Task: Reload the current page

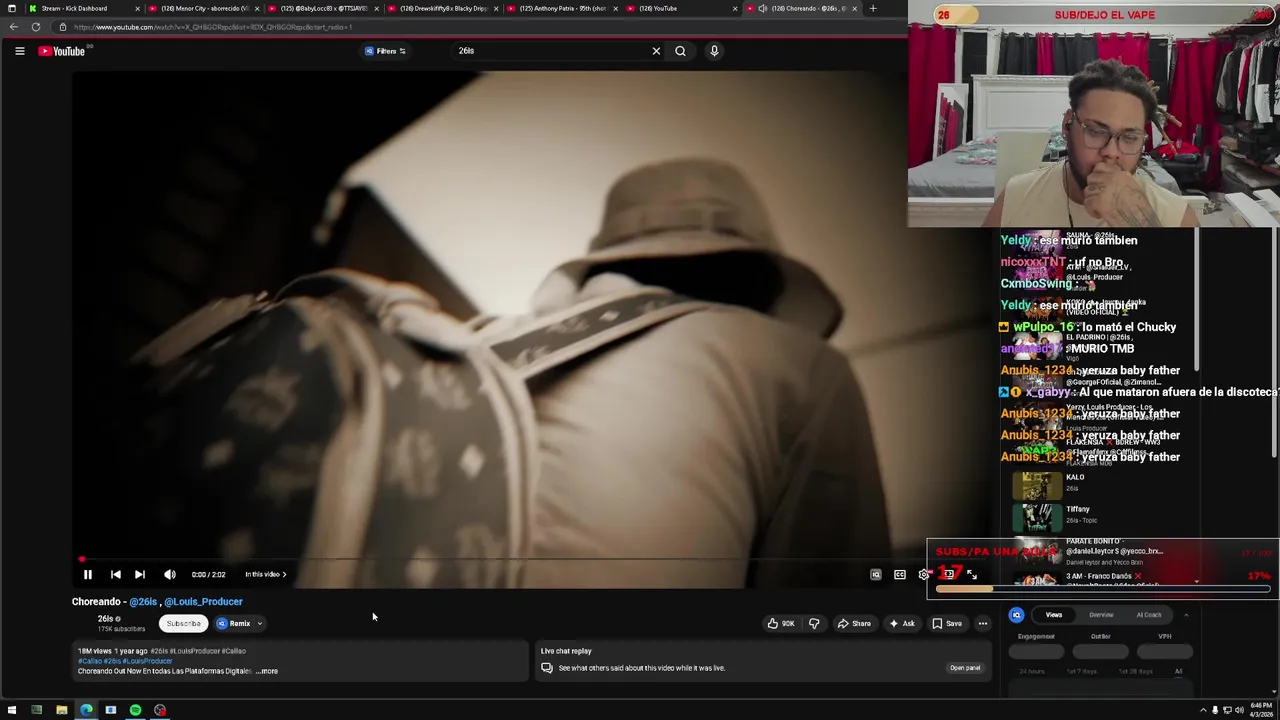Action: (x=36, y=27)
